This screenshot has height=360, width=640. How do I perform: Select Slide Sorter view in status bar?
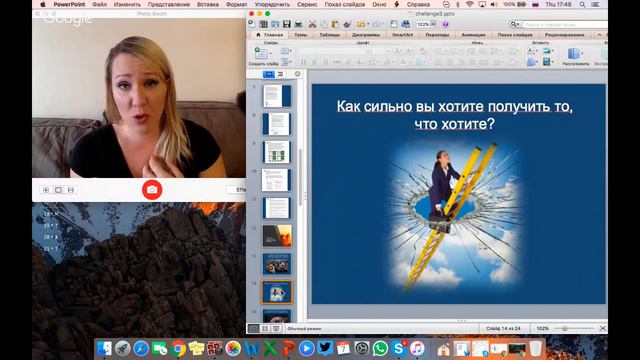pos(265,329)
